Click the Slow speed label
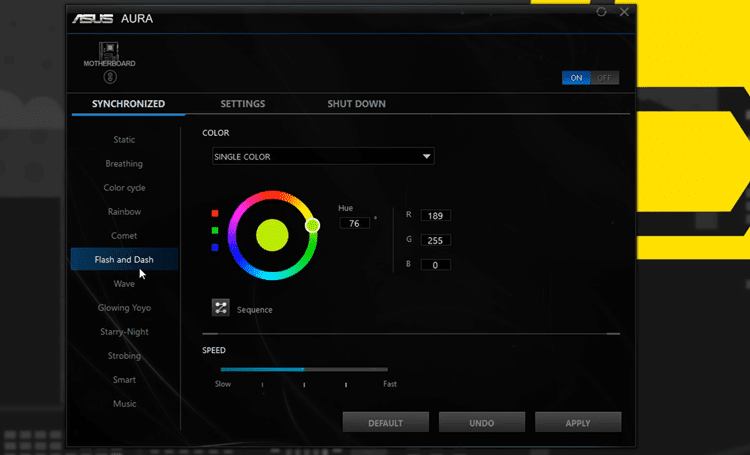The width and height of the screenshot is (750, 455). click(x=223, y=384)
